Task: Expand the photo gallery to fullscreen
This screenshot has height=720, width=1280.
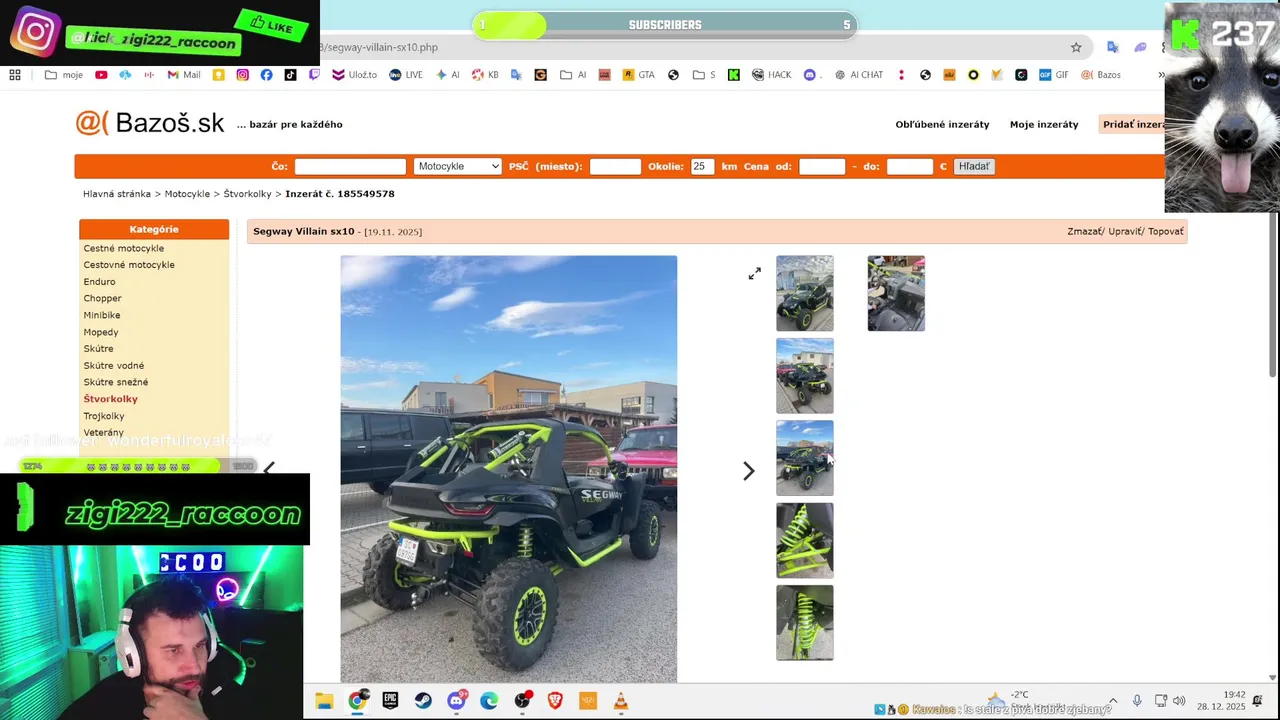Action: click(755, 273)
